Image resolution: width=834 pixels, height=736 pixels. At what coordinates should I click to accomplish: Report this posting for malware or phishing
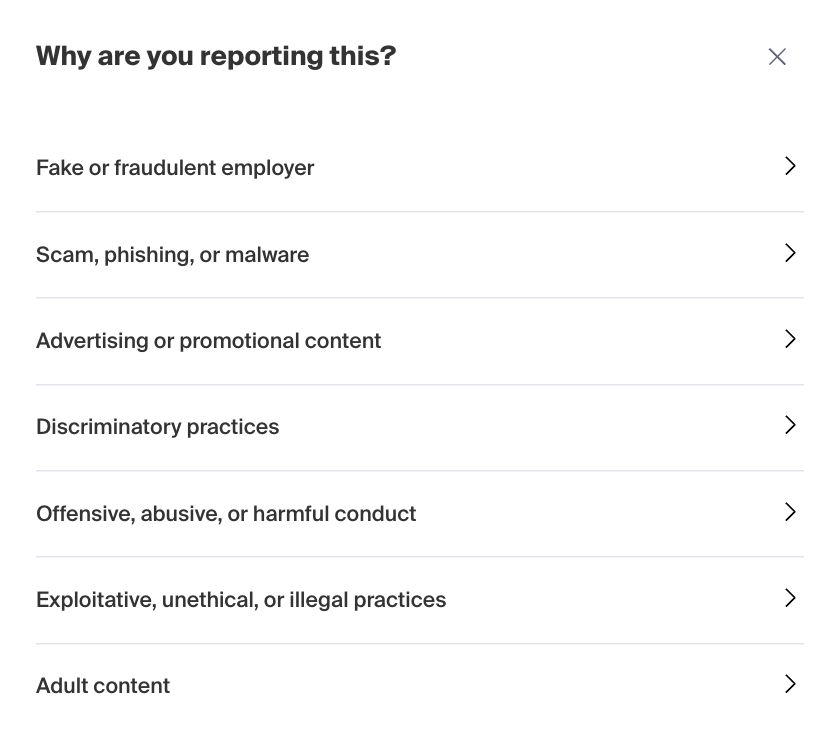(x=172, y=254)
